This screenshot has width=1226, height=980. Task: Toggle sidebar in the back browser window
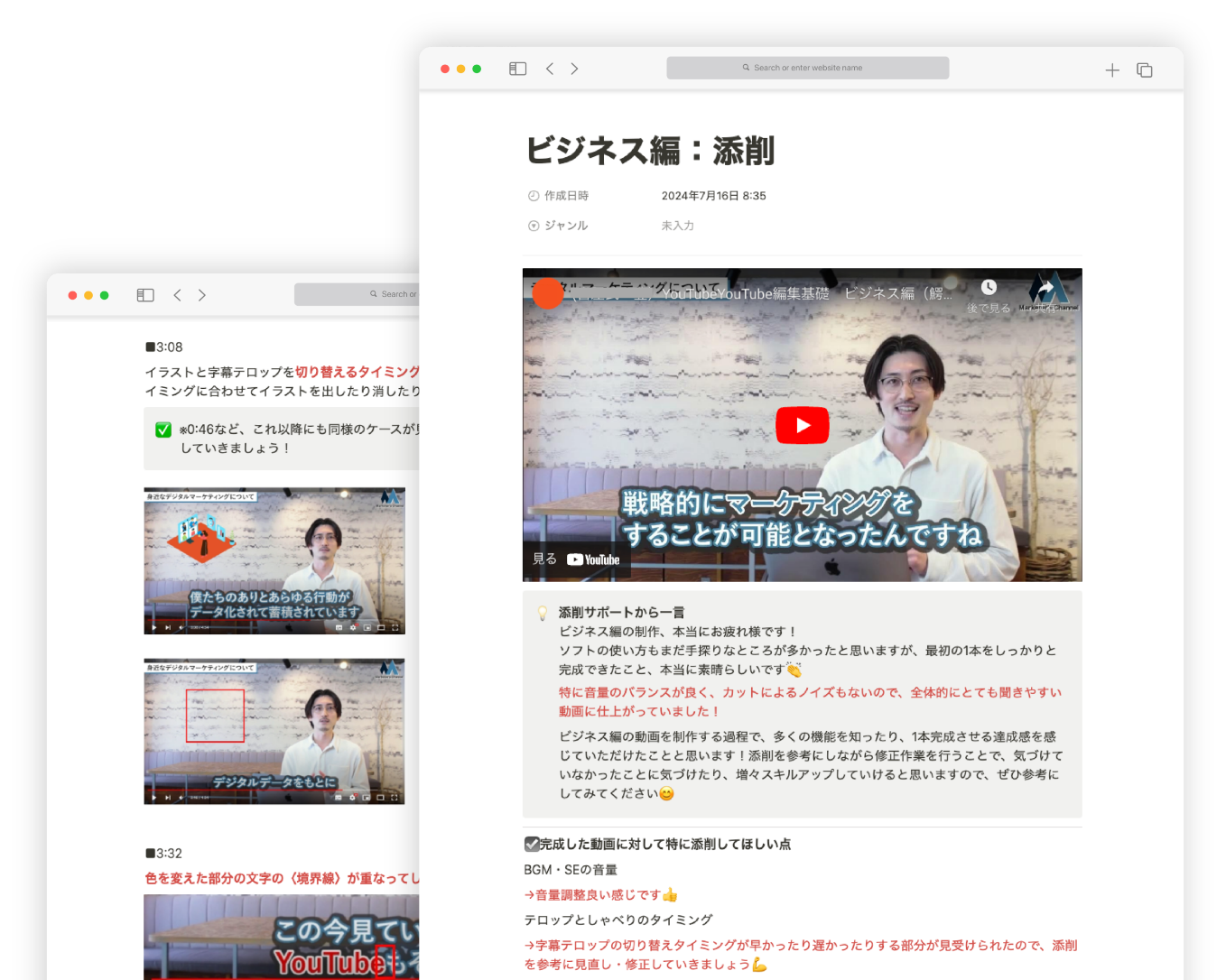[x=145, y=295]
